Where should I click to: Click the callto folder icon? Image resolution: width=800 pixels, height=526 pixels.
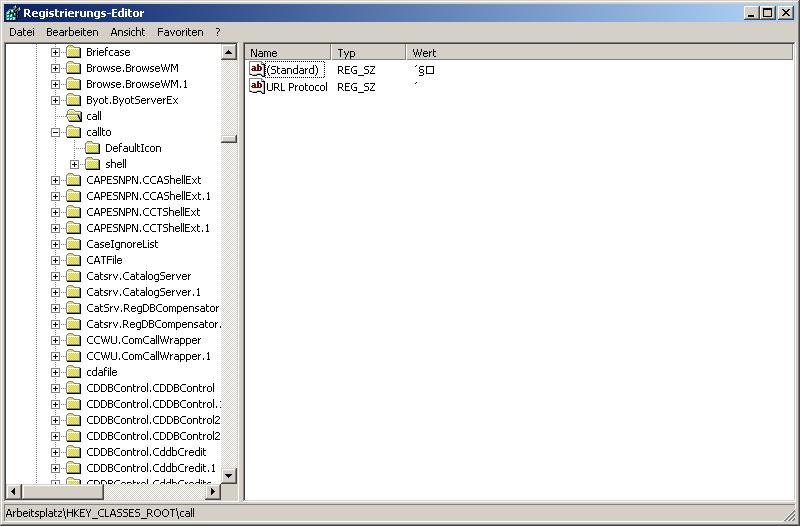(73, 132)
